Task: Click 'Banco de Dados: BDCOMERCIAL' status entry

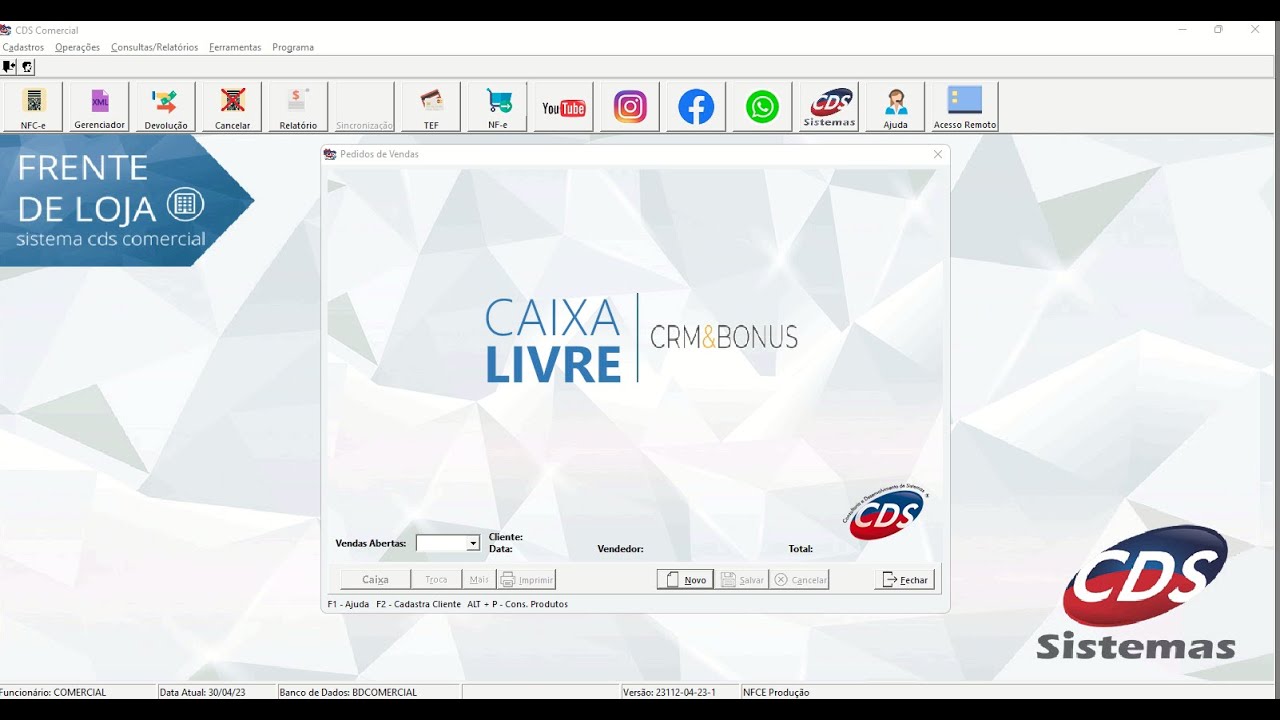Action: (x=348, y=692)
